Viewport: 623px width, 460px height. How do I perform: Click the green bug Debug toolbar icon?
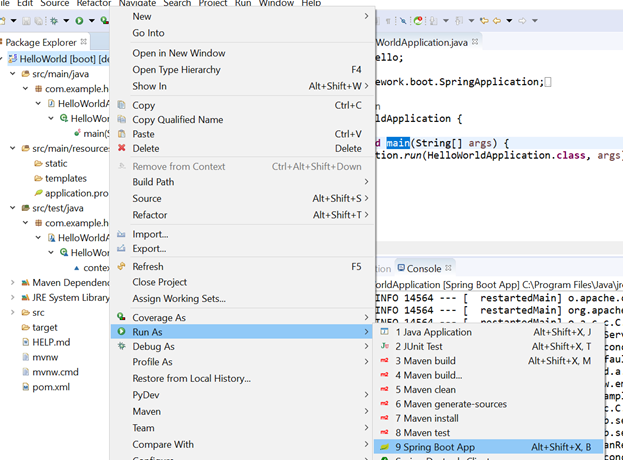(54, 21)
